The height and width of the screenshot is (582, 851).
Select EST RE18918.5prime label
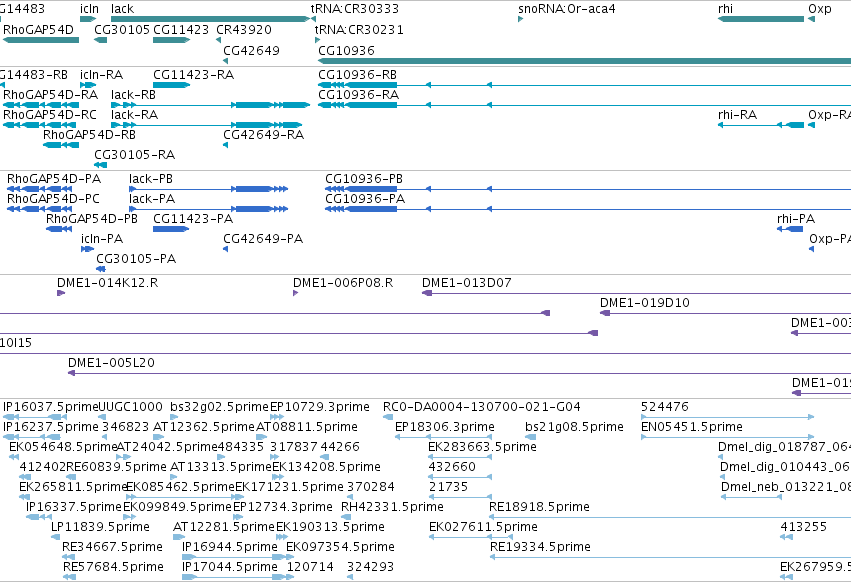[x=539, y=507]
